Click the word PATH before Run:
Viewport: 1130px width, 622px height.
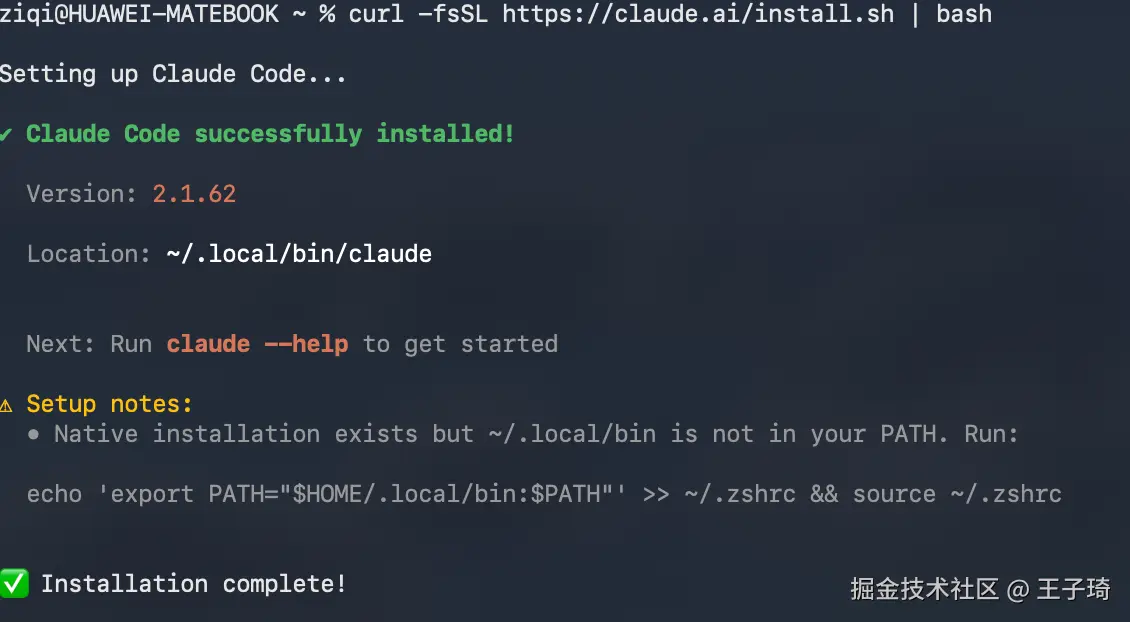(908, 434)
